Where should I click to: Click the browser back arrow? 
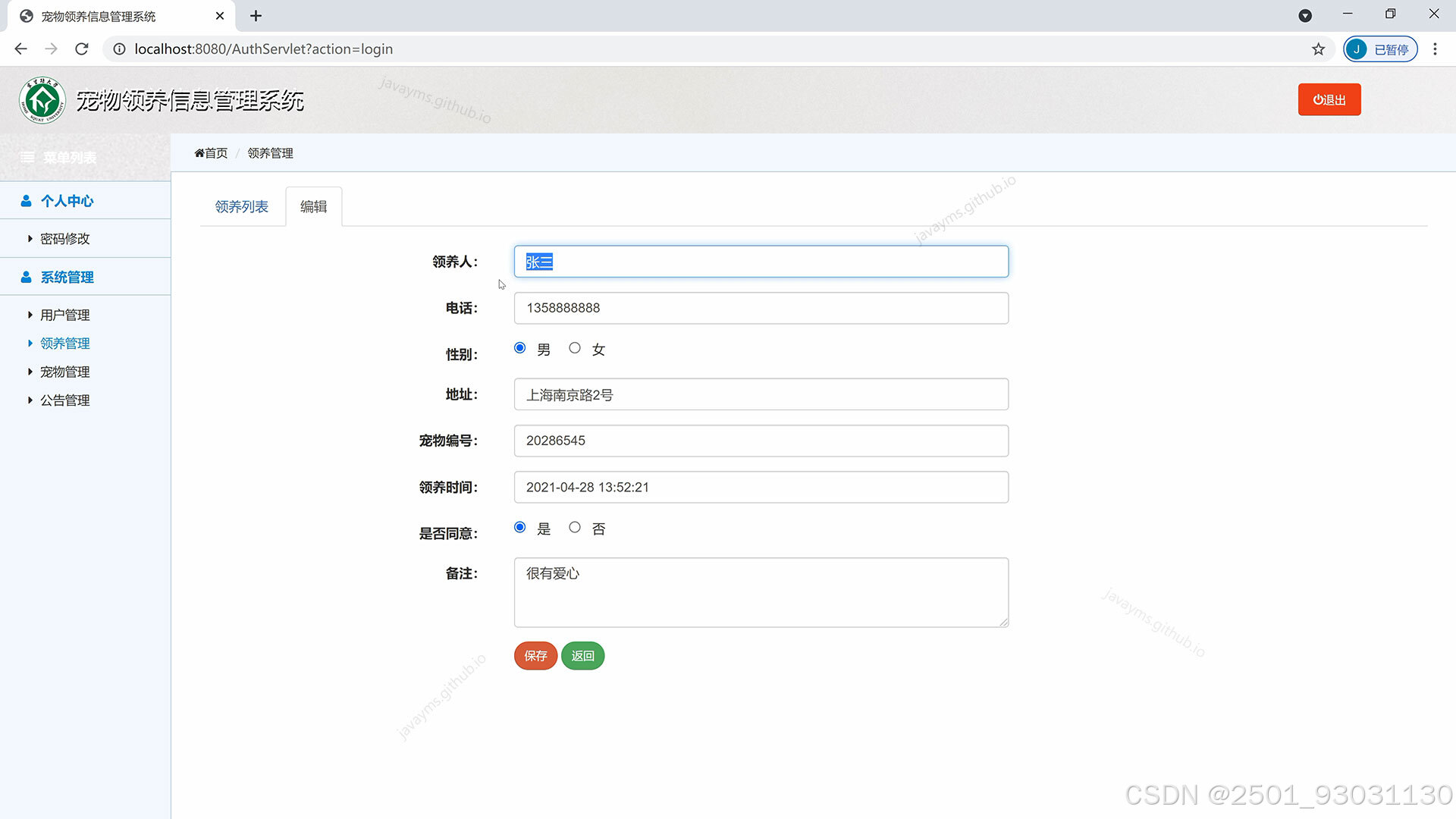(20, 49)
